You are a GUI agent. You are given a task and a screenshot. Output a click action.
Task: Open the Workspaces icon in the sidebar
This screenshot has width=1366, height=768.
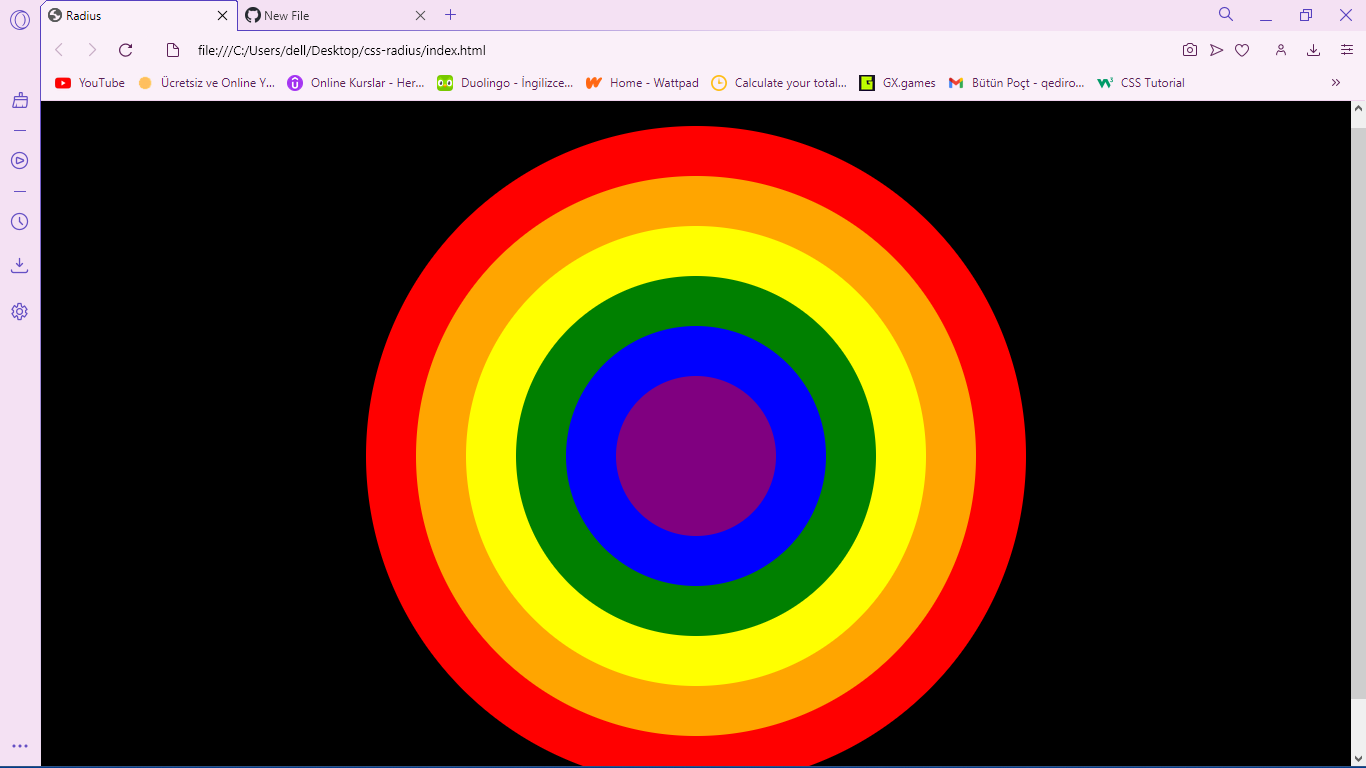(x=20, y=100)
